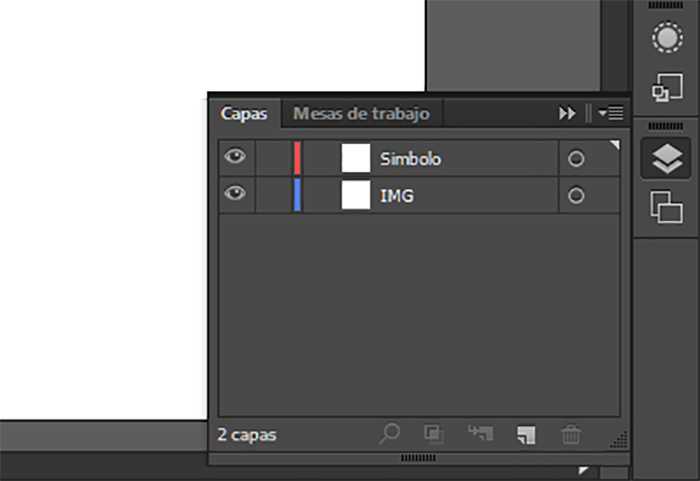Image resolution: width=700 pixels, height=481 pixels.
Task: Open the Appearance panel icon in dock
Action: (x=665, y=38)
